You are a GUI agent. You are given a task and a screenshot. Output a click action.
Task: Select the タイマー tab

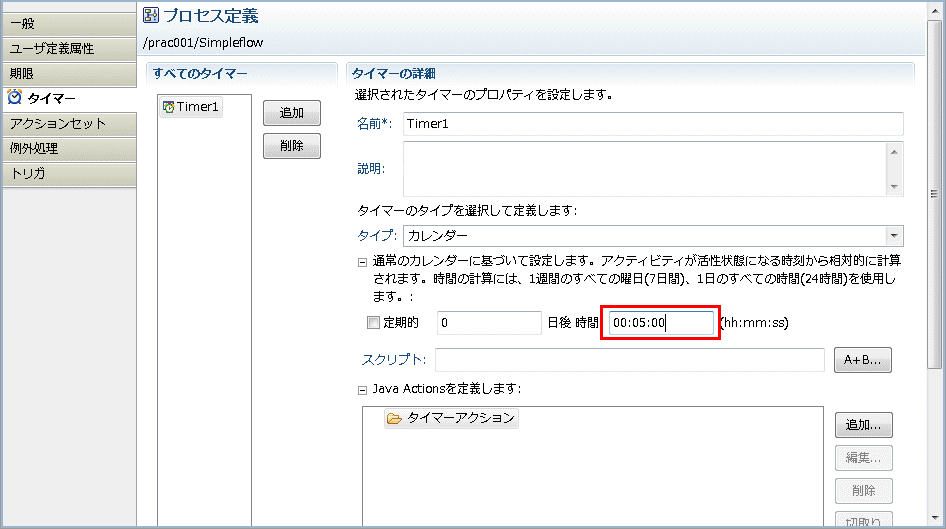[69, 98]
